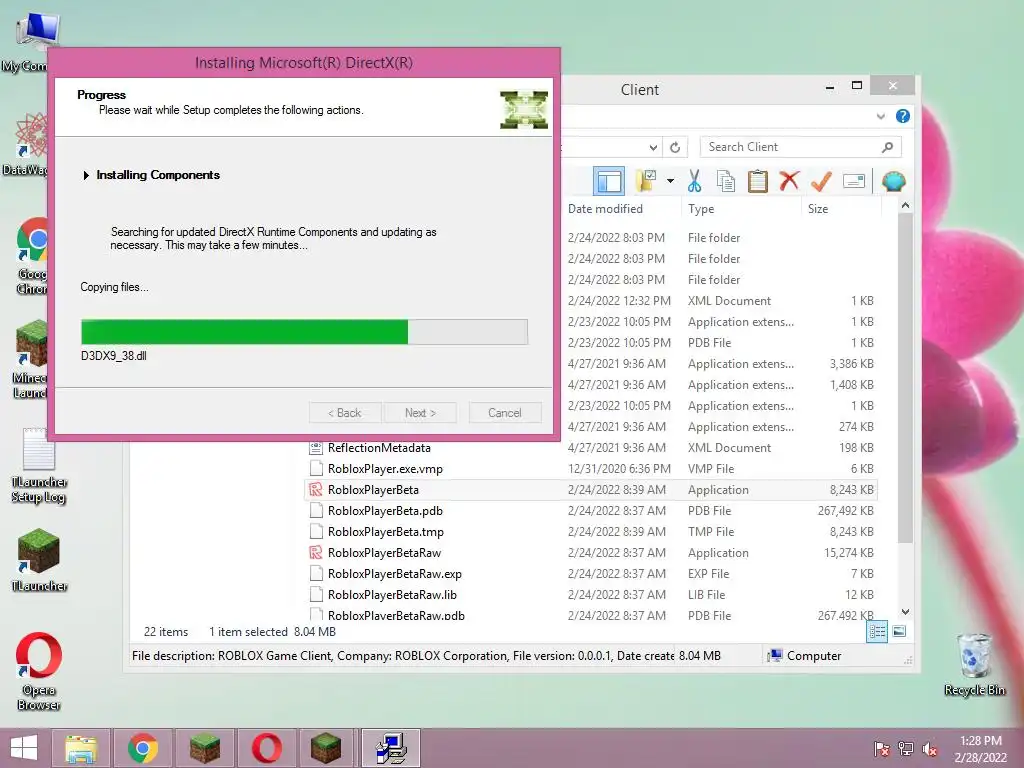Click the orange checkmark icon in Client toolbar
The image size is (1024, 768).
pos(821,181)
